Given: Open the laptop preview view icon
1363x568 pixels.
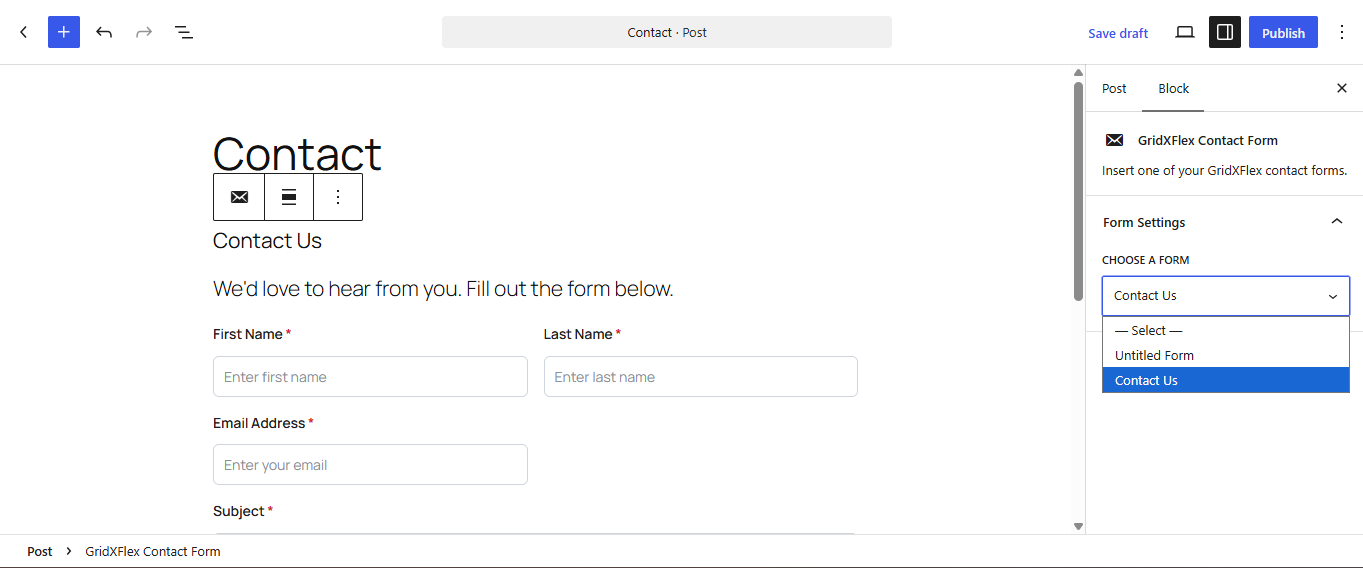Looking at the screenshot, I should [x=1185, y=32].
